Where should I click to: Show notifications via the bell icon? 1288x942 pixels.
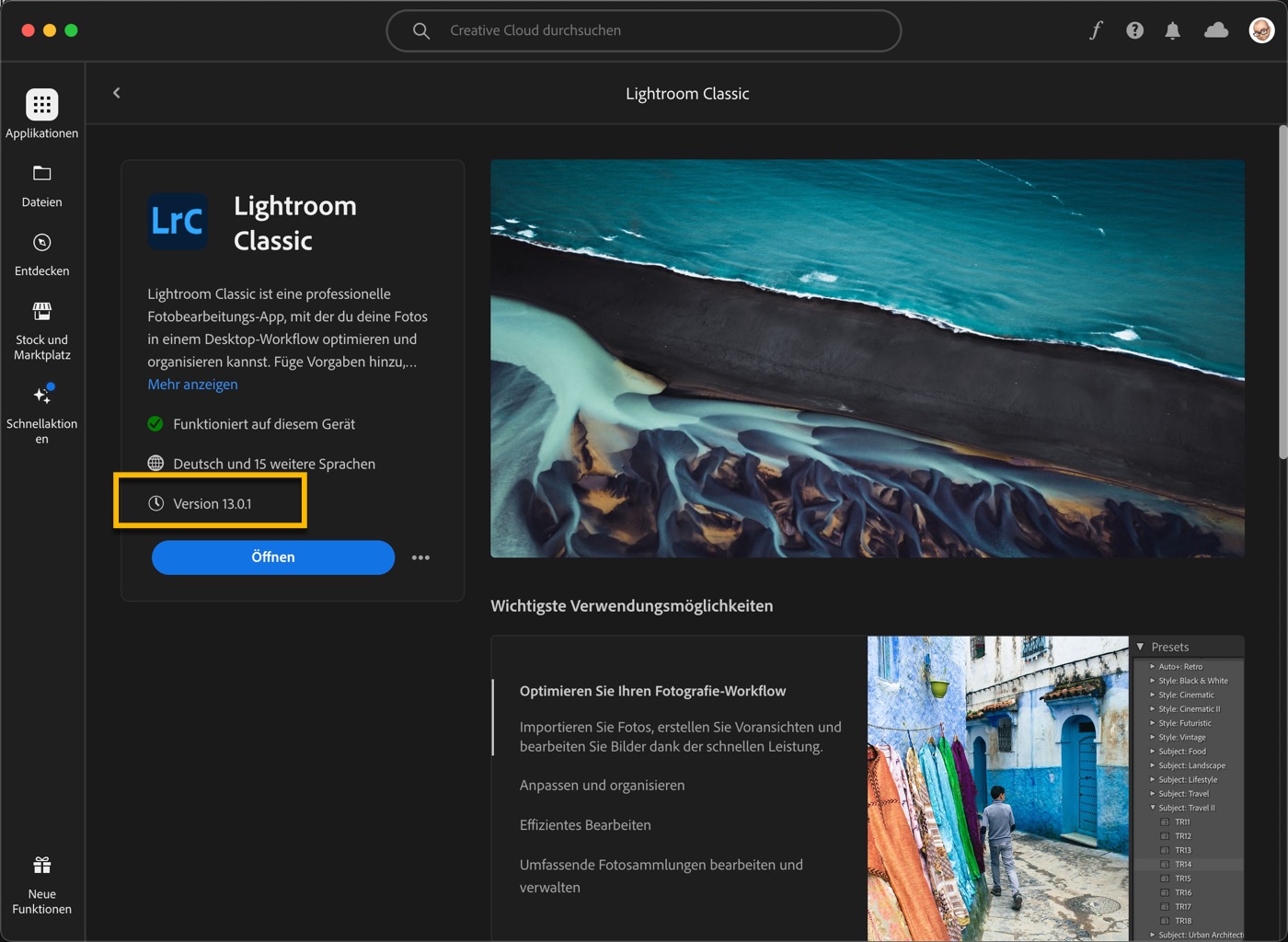coord(1172,30)
